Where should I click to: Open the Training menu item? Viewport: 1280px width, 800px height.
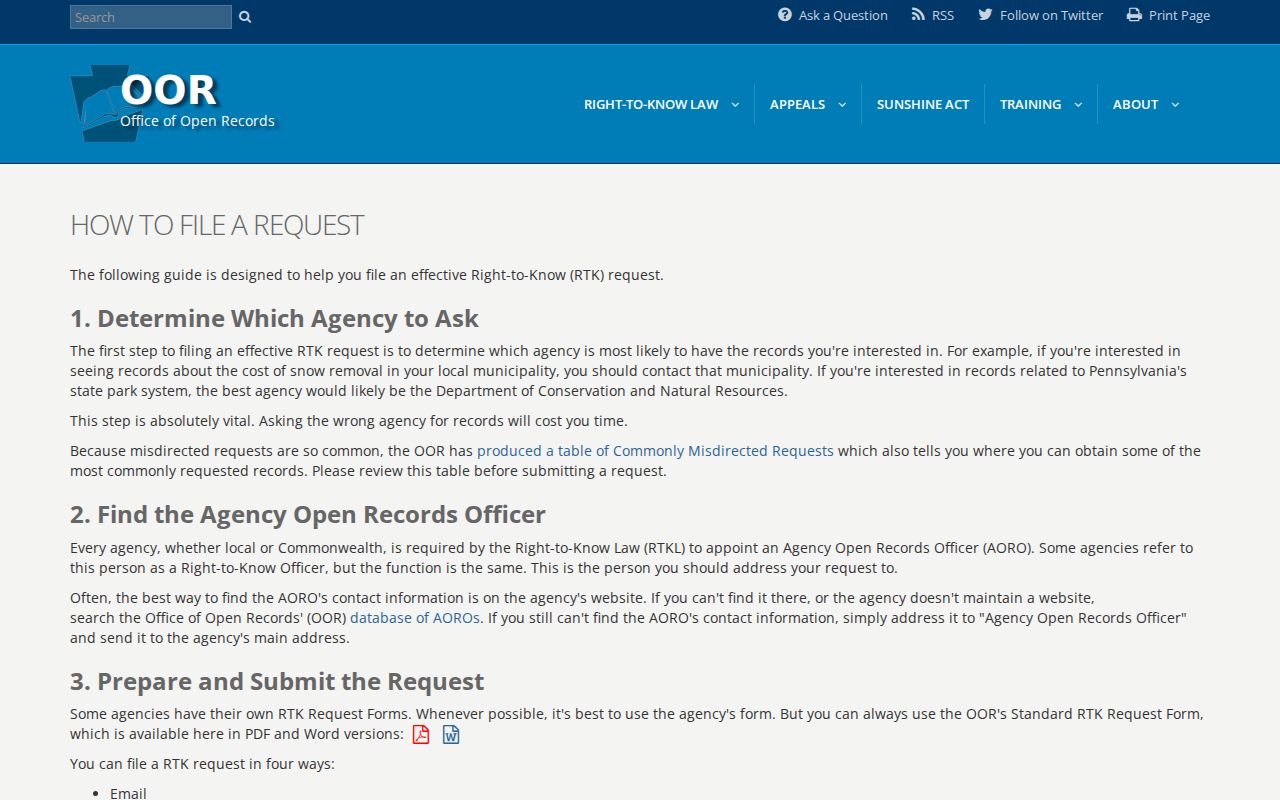pyautogui.click(x=1030, y=104)
